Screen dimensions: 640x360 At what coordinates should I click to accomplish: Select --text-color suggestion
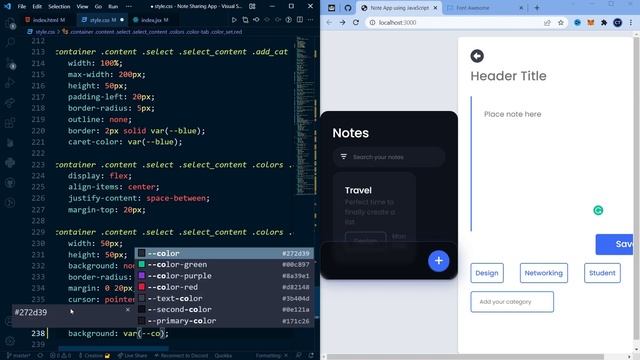click(x=224, y=298)
